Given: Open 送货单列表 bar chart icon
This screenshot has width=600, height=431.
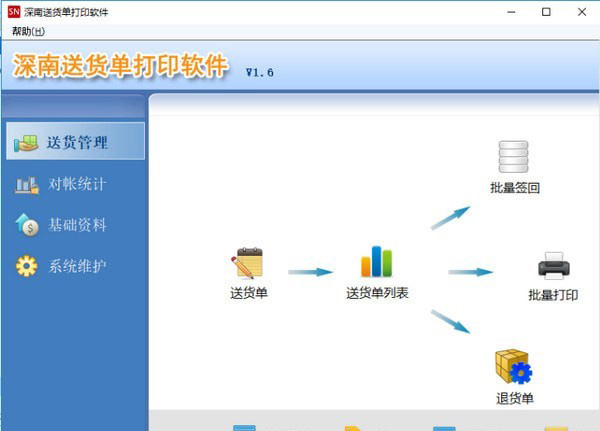Looking at the screenshot, I should point(377,261).
